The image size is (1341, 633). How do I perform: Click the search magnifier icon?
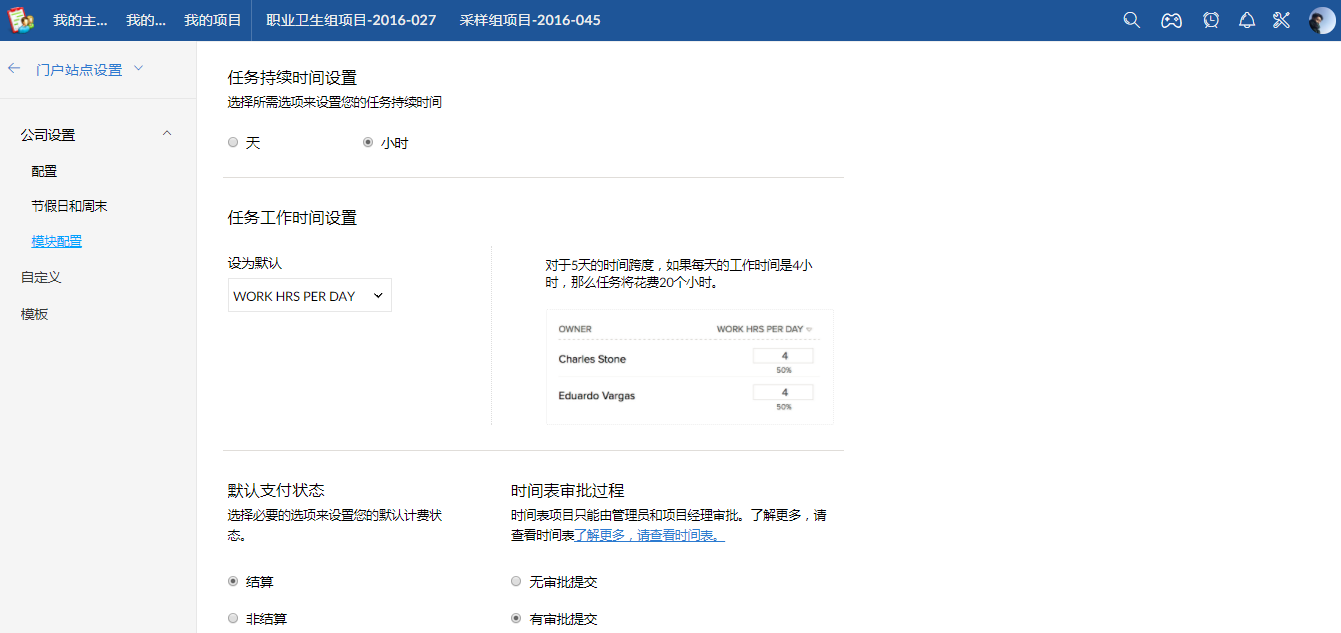tap(1131, 20)
